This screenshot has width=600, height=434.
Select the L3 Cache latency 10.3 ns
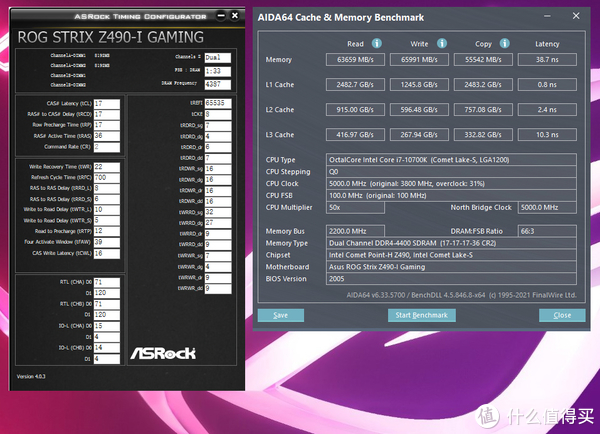547,135
